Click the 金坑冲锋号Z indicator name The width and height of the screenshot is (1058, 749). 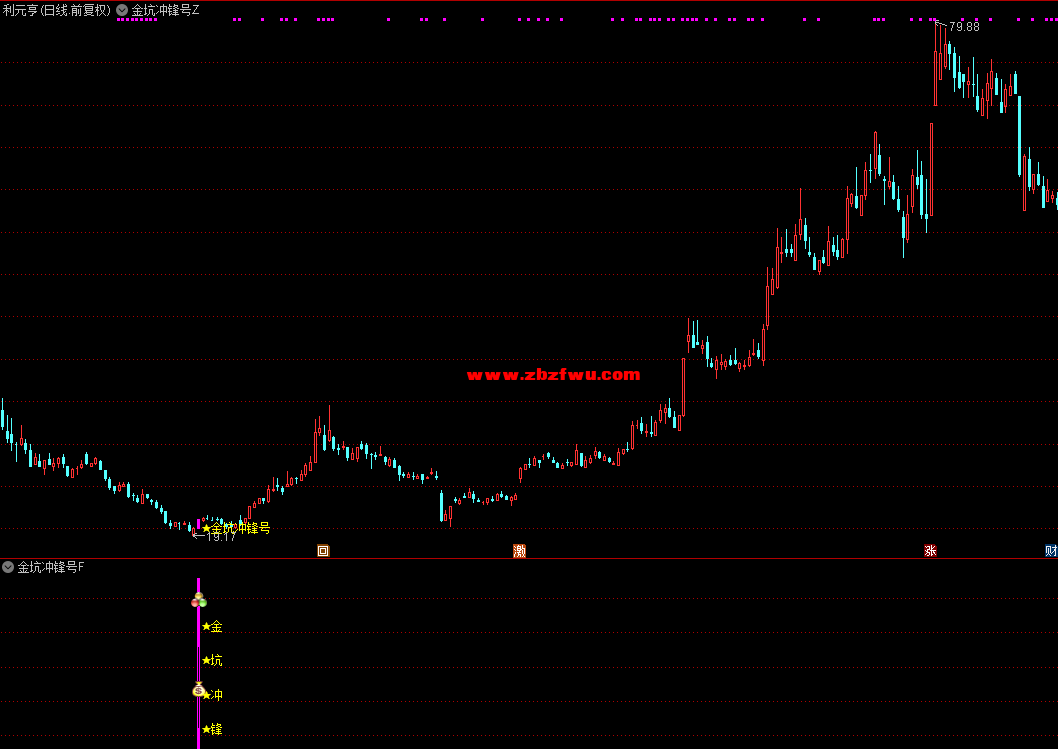pyautogui.click(x=165, y=10)
